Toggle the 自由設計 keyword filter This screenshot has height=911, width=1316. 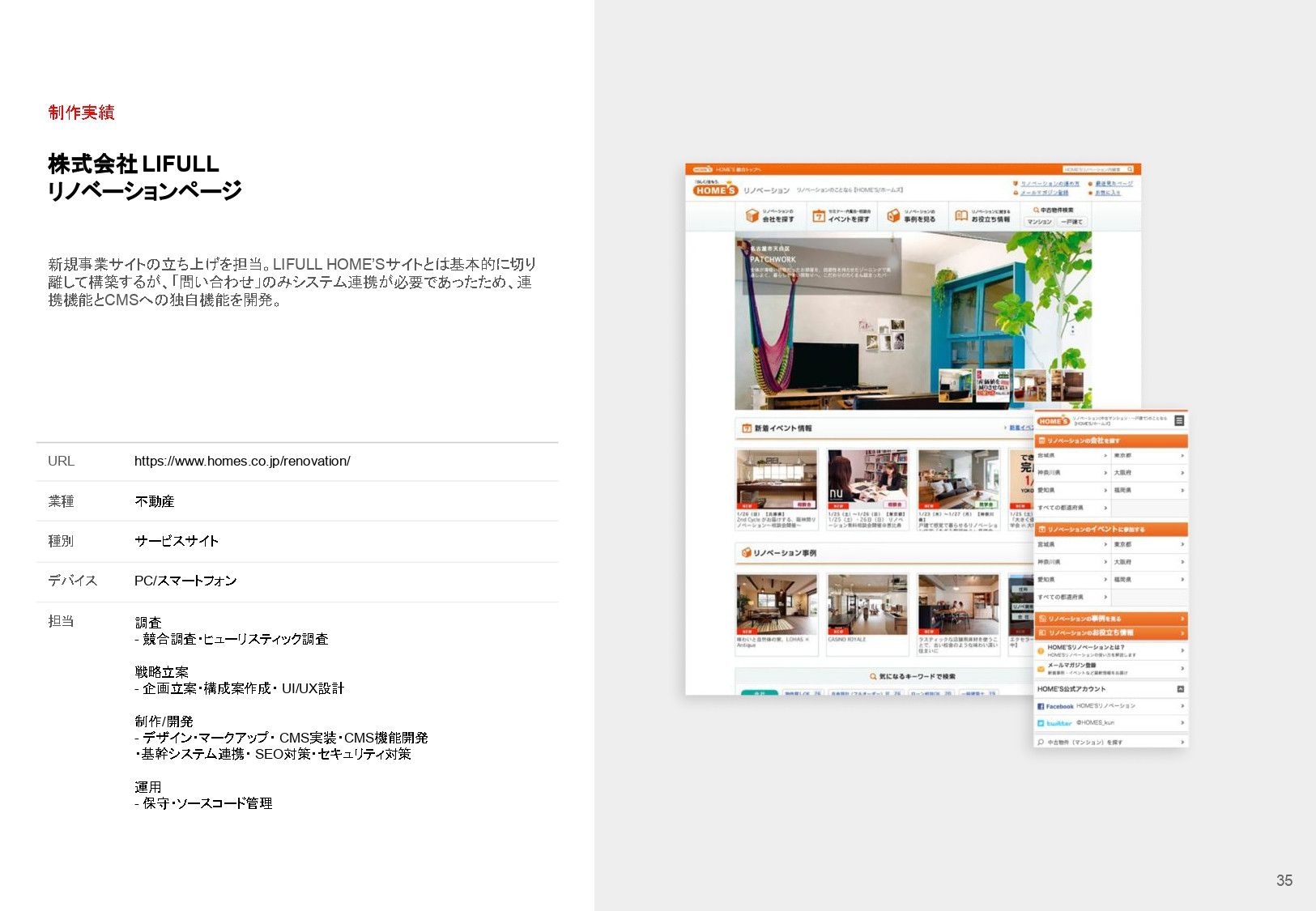865,692
